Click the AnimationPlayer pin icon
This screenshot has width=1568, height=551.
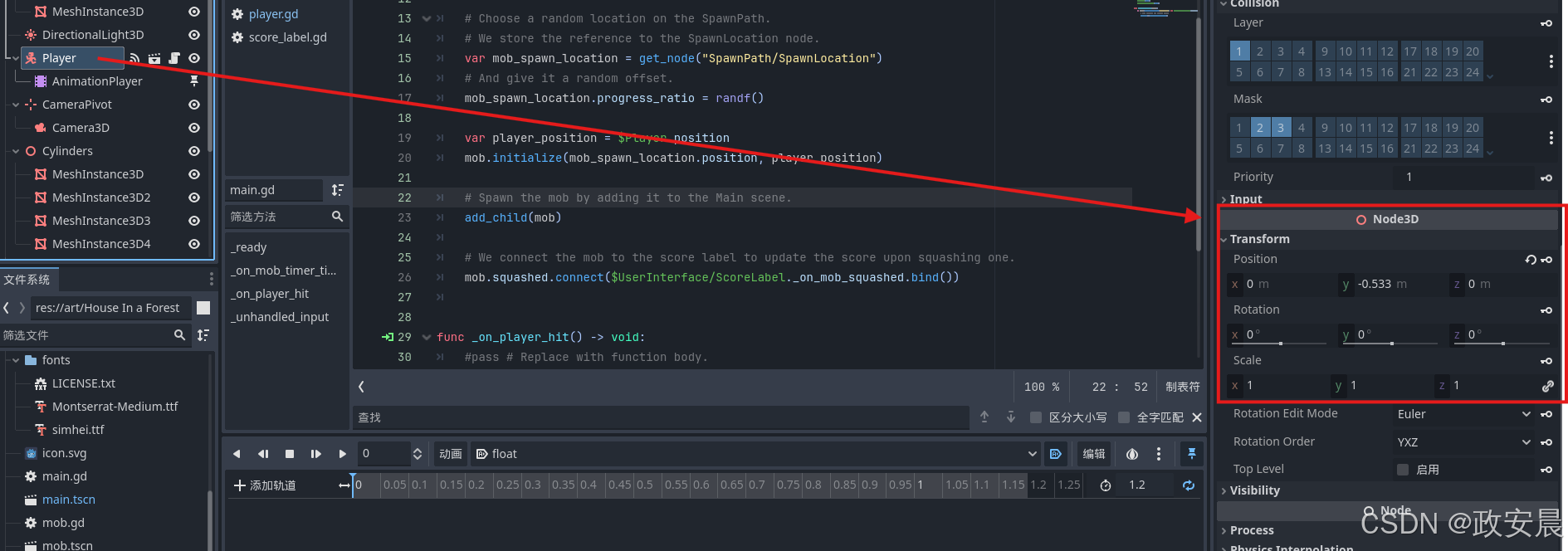coord(194,81)
